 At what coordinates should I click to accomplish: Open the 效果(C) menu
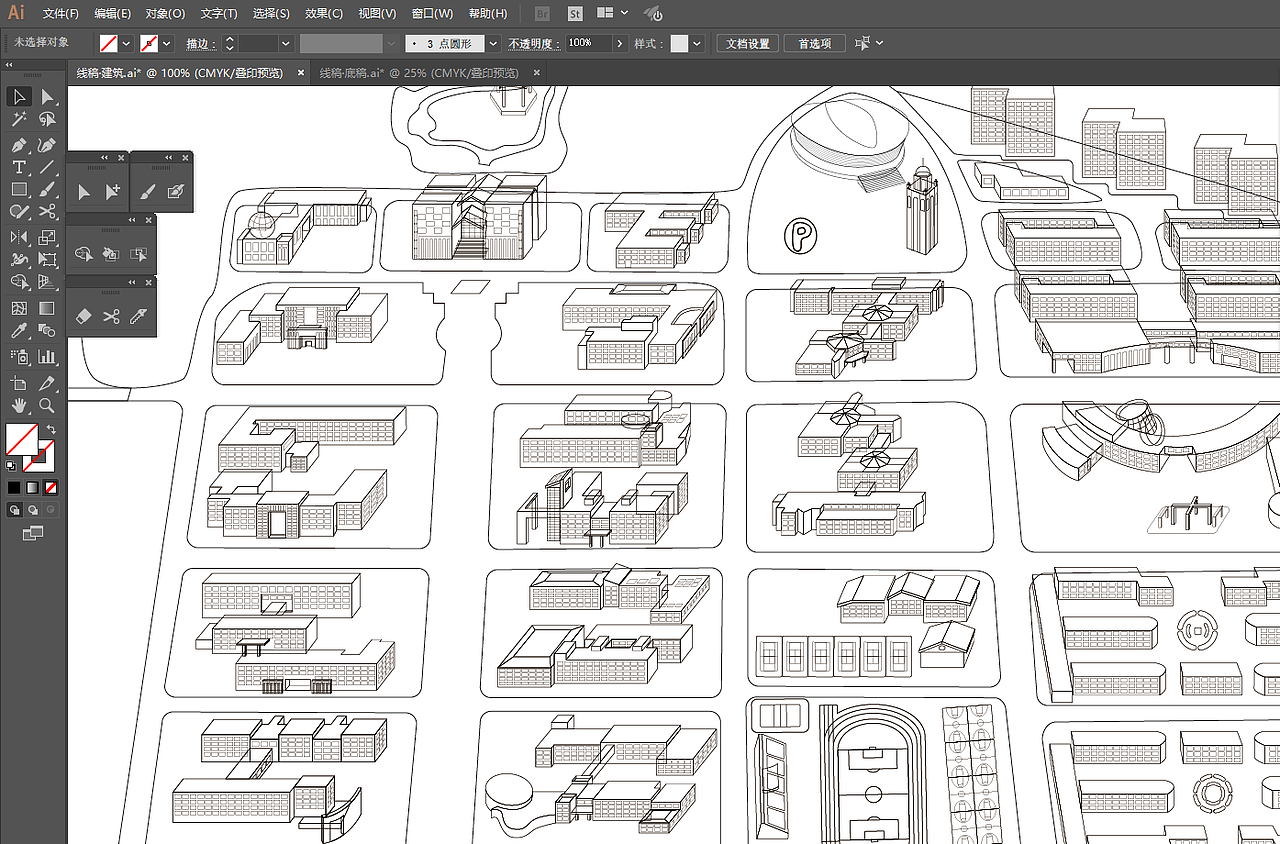(324, 14)
